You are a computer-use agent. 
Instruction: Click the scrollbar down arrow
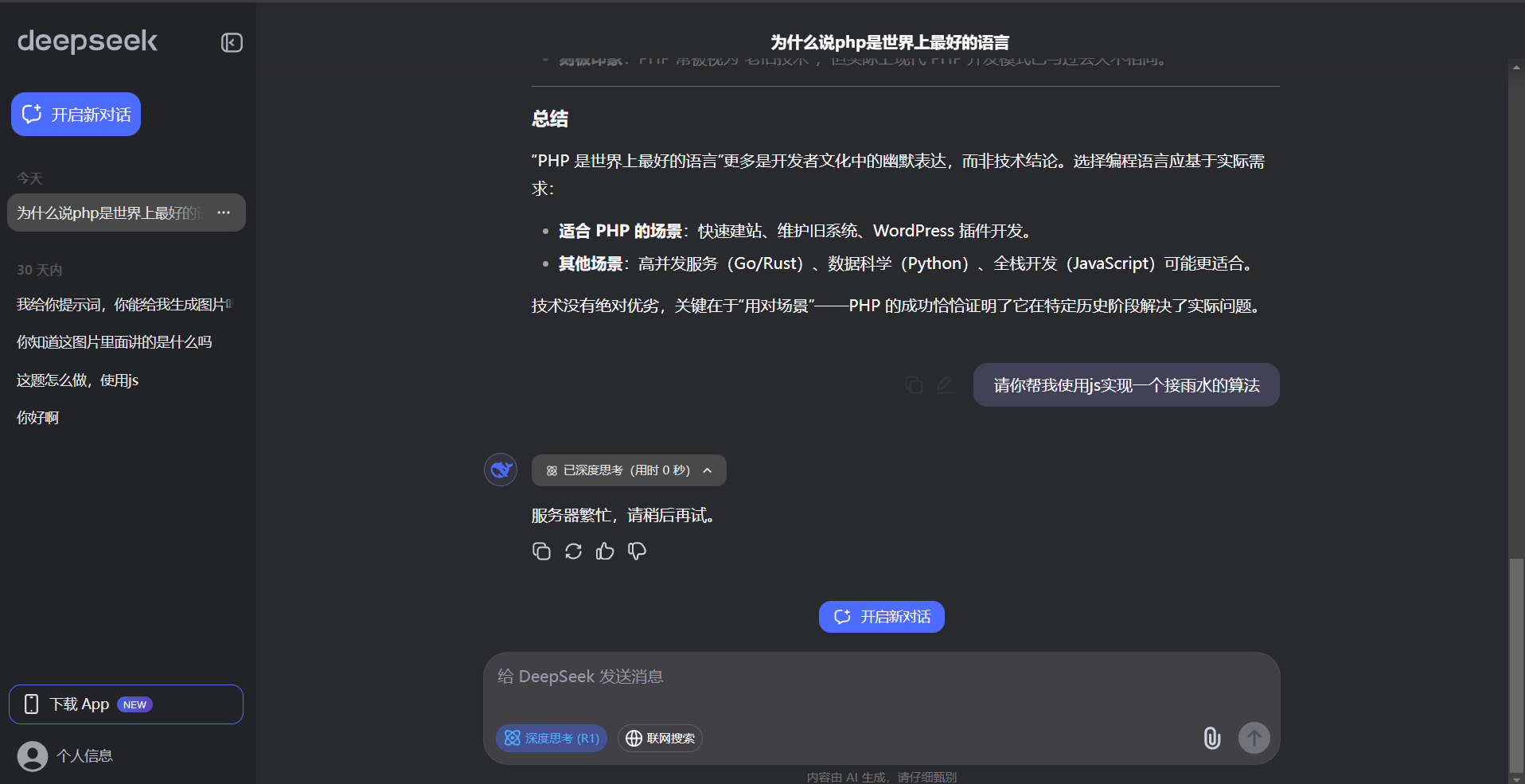click(1516, 778)
